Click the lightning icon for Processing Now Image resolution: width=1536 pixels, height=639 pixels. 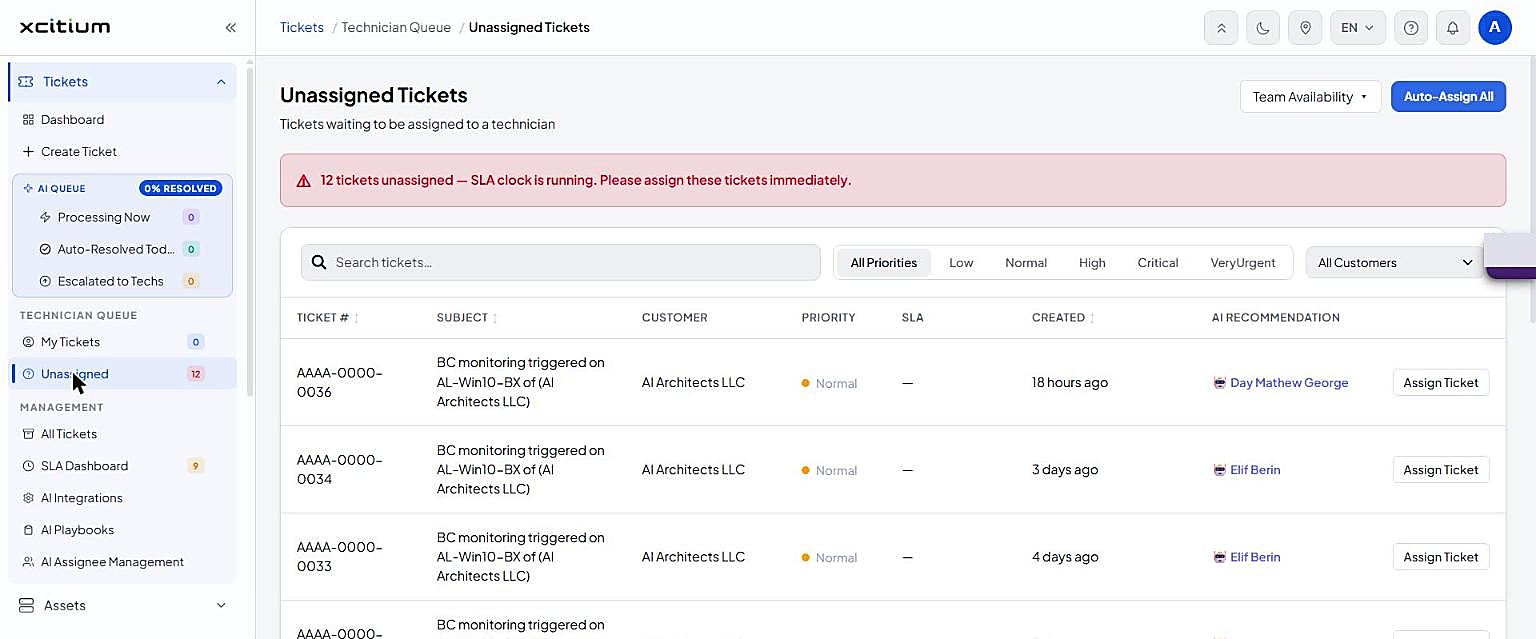tap(45, 217)
